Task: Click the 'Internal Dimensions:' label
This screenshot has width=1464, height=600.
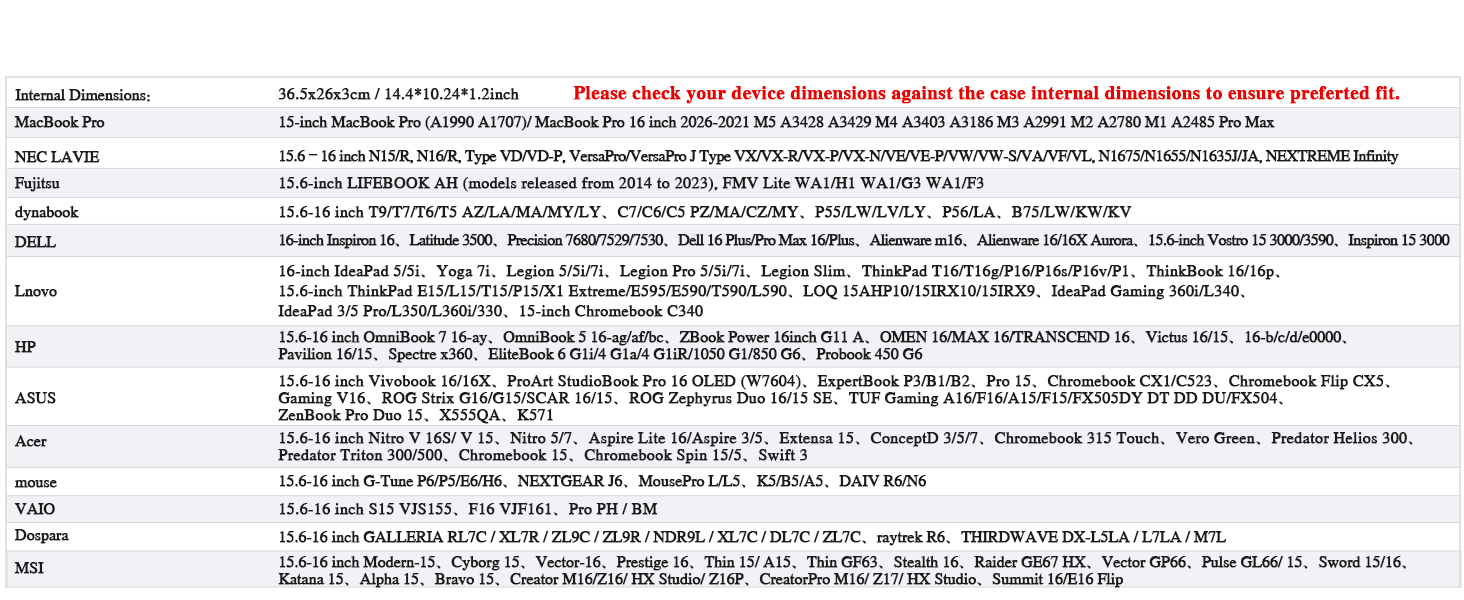Action: pyautogui.click(x=83, y=95)
